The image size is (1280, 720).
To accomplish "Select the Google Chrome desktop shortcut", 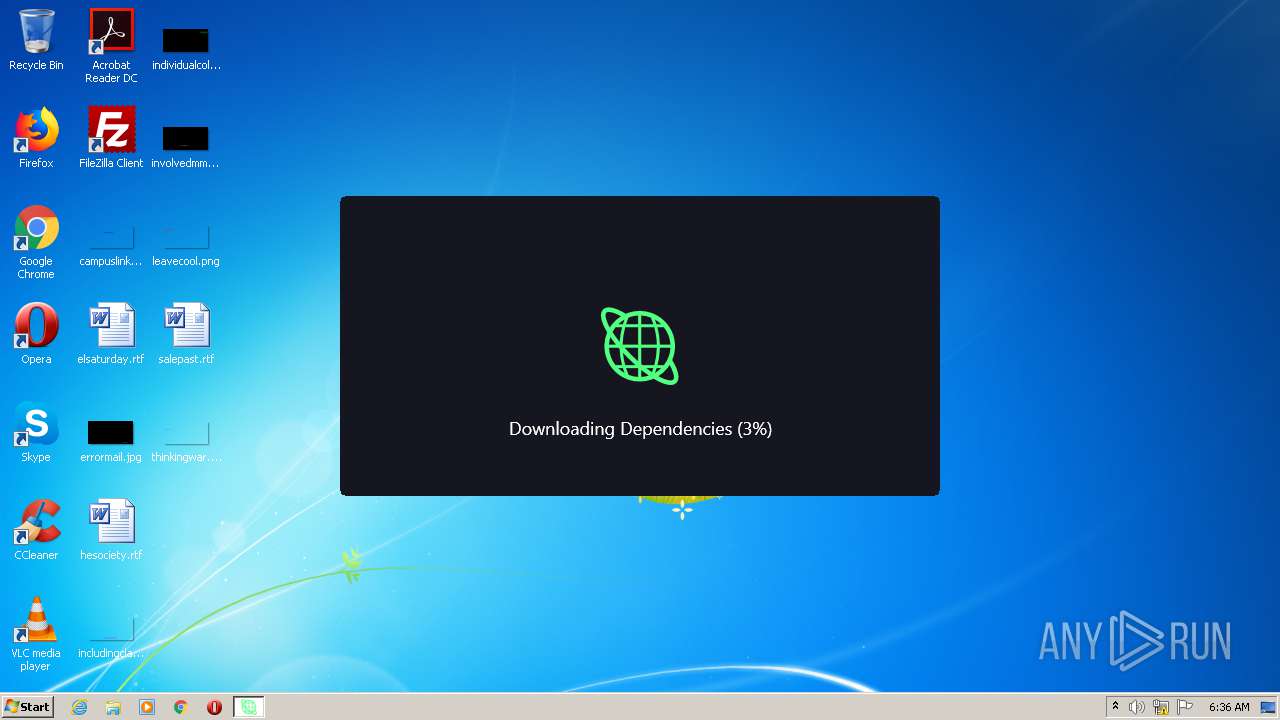I will coord(36,242).
